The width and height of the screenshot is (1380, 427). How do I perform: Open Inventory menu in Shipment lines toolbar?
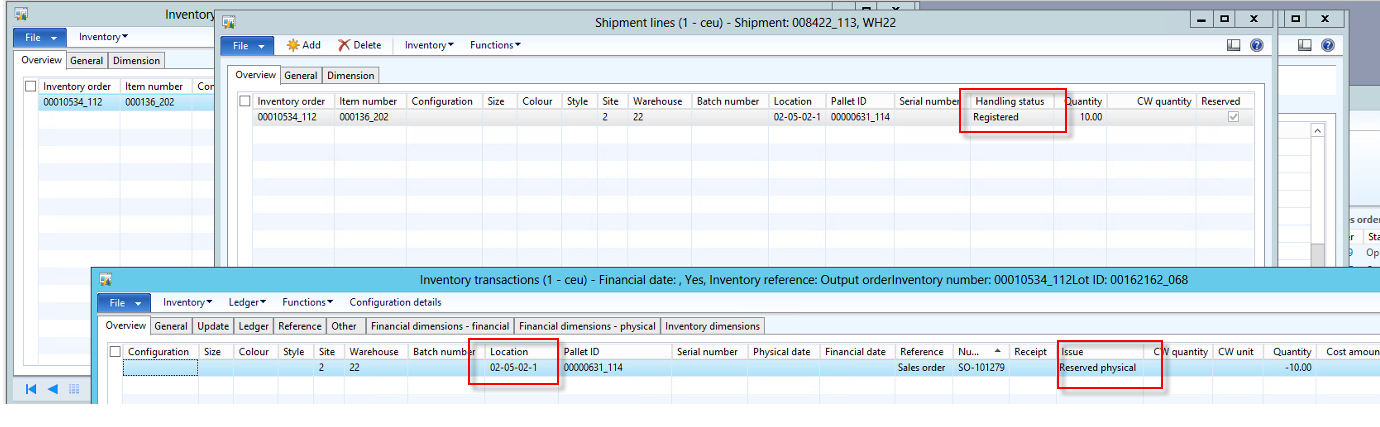(x=428, y=45)
